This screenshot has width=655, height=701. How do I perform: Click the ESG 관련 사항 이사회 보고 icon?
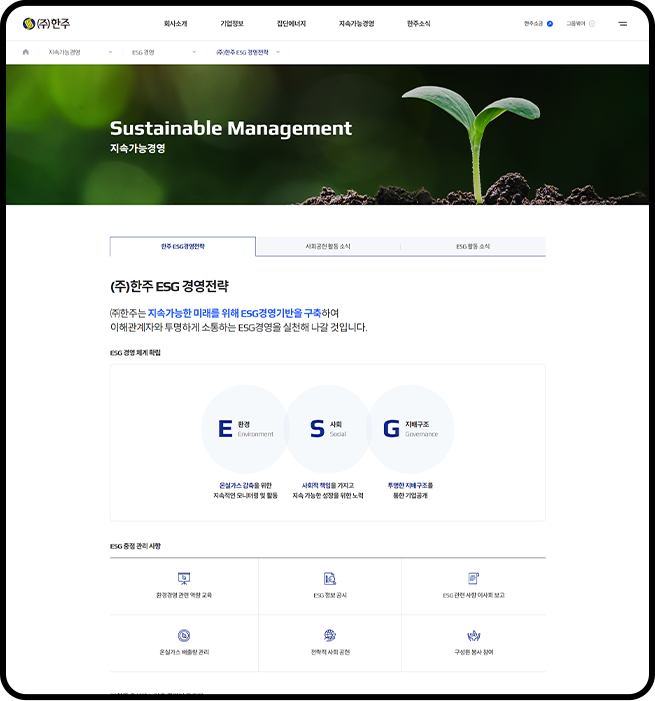(473, 578)
